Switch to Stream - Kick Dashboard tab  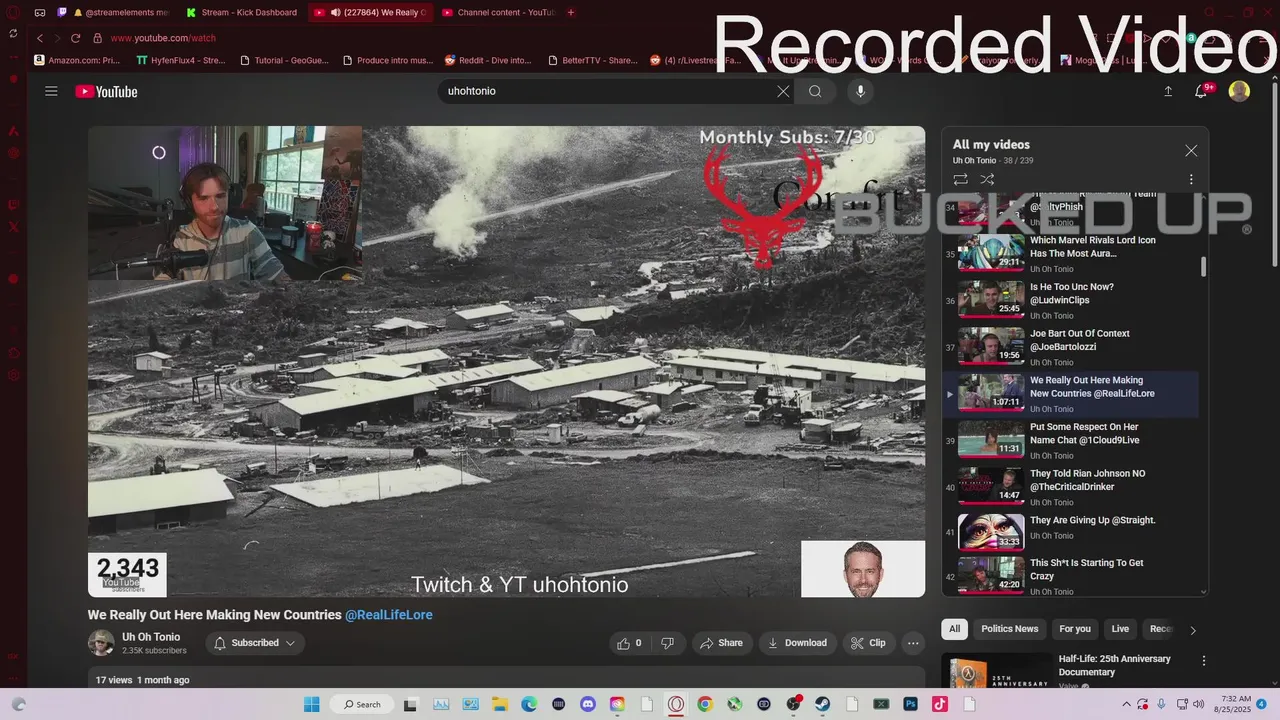coord(243,13)
